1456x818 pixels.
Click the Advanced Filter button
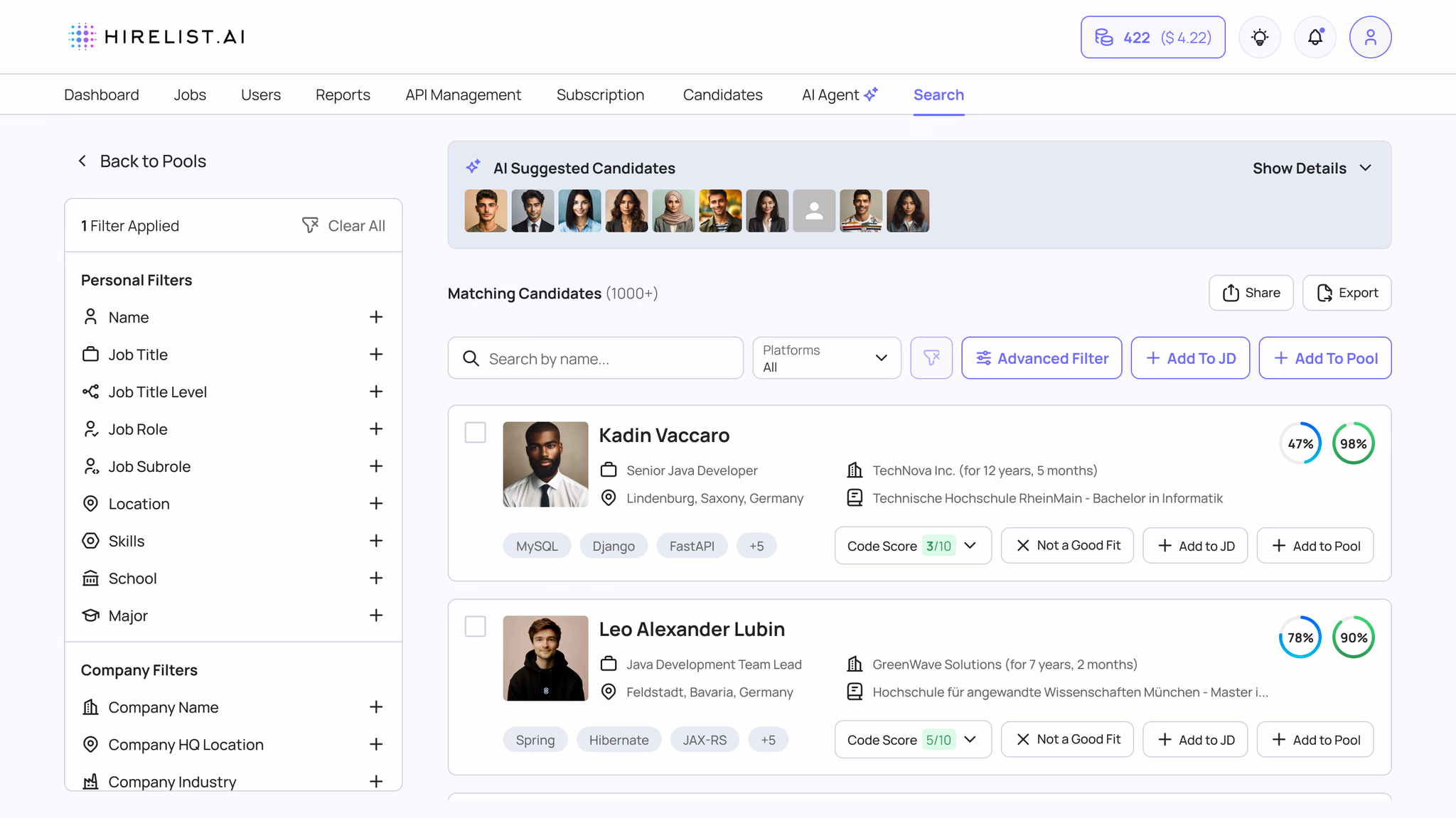[x=1042, y=358]
